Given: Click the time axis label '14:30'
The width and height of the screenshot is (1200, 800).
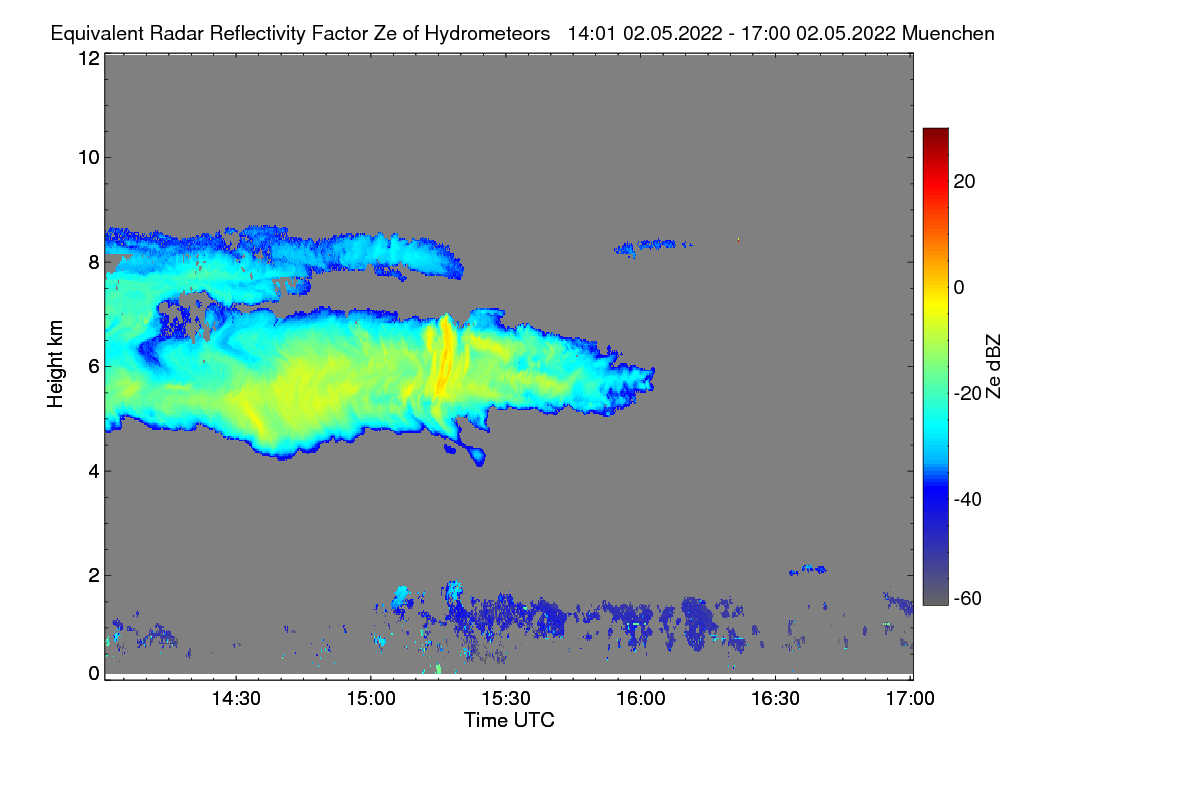Looking at the screenshot, I should (236, 698).
